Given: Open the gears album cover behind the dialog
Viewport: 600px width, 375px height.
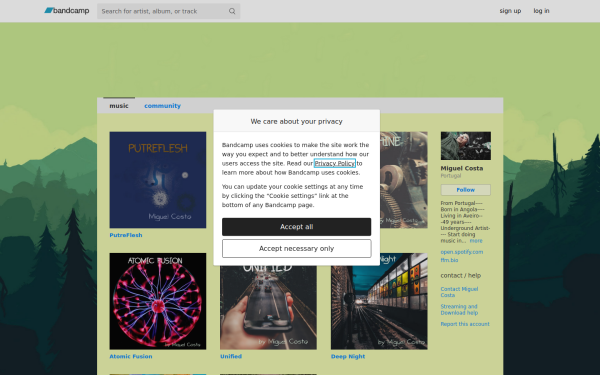Looking at the screenshot, I should [x=404, y=180].
